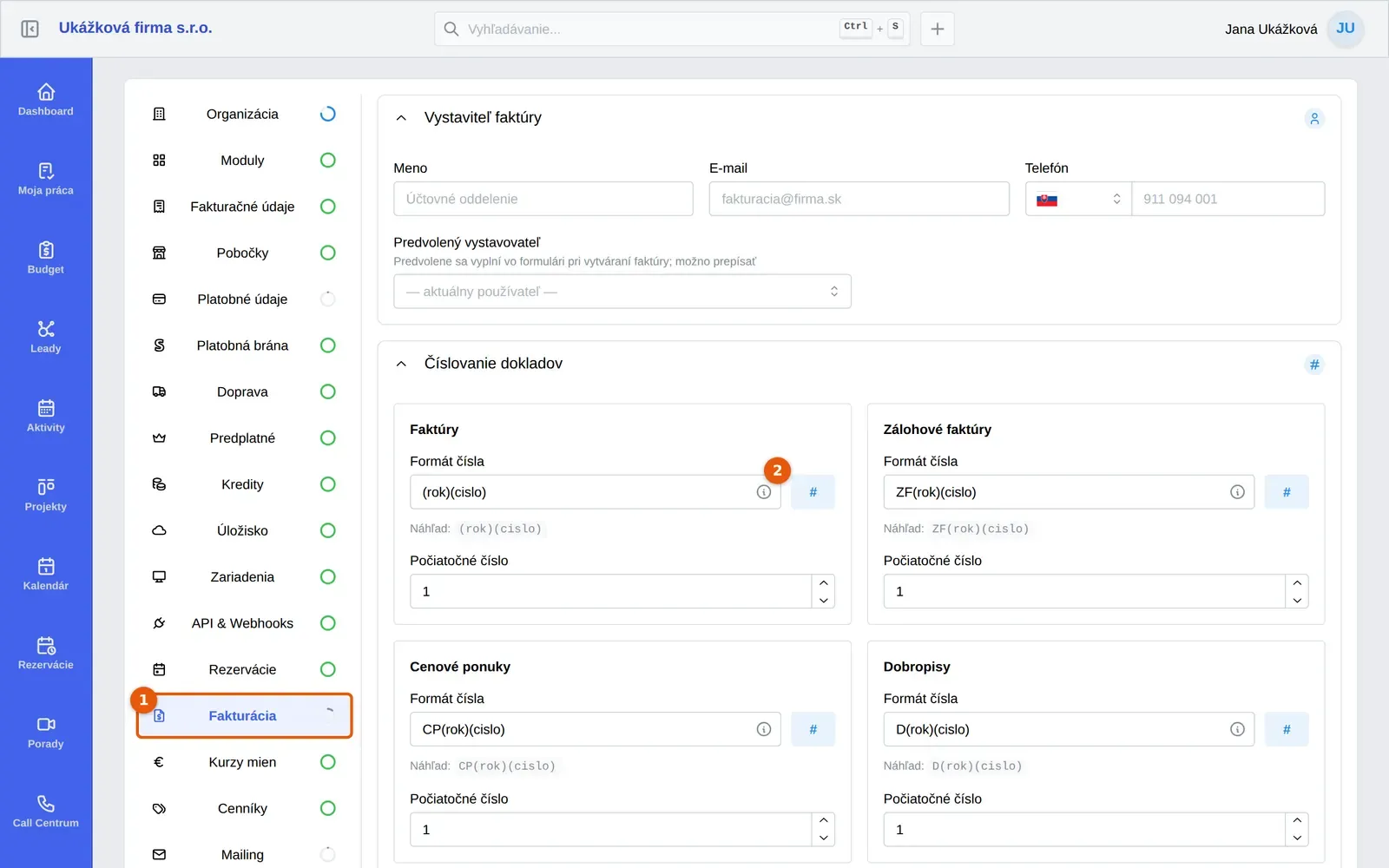Open the Predvolený vystavovateľ dropdown
1389x868 pixels.
(x=622, y=292)
